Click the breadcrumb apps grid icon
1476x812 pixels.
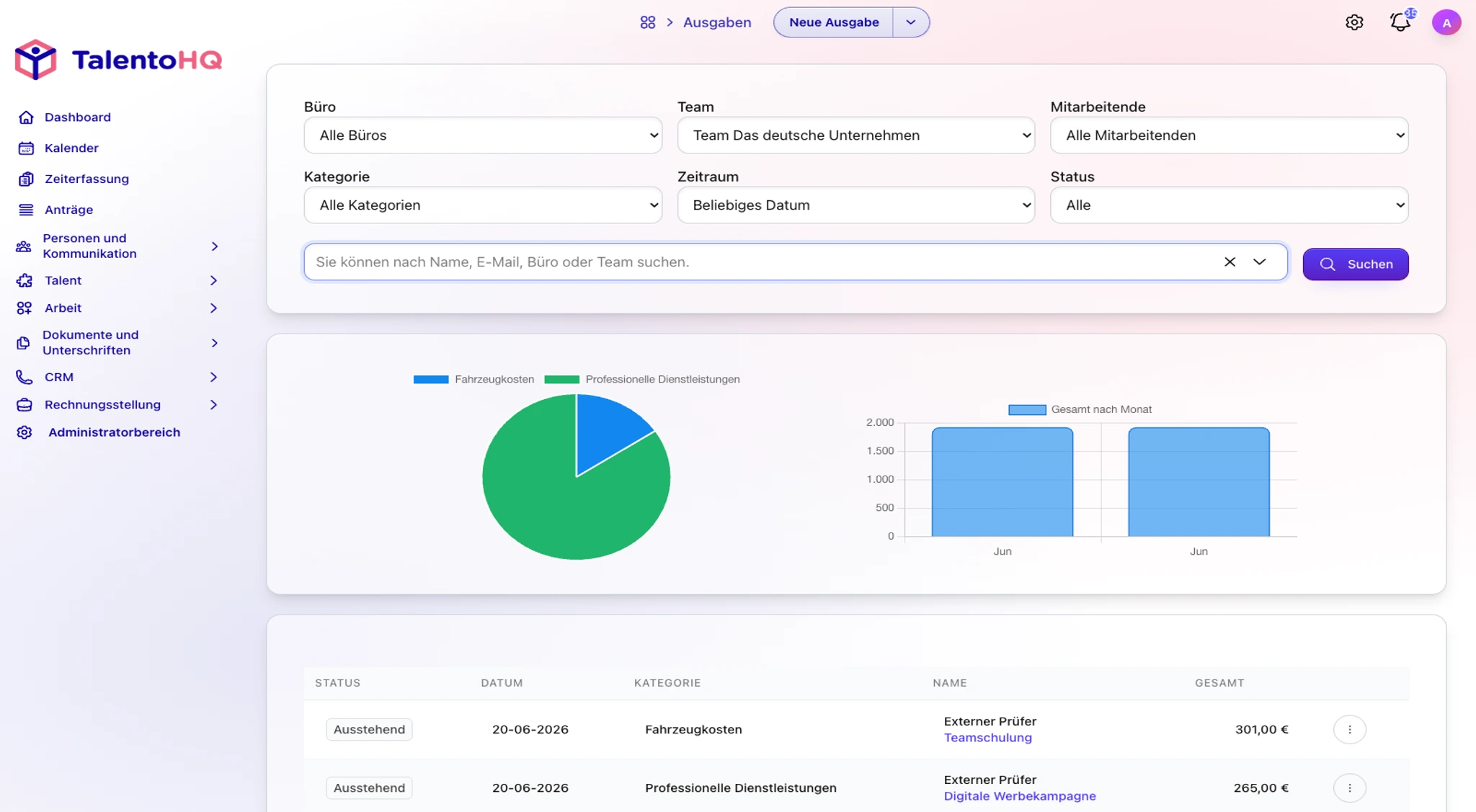[x=648, y=22]
